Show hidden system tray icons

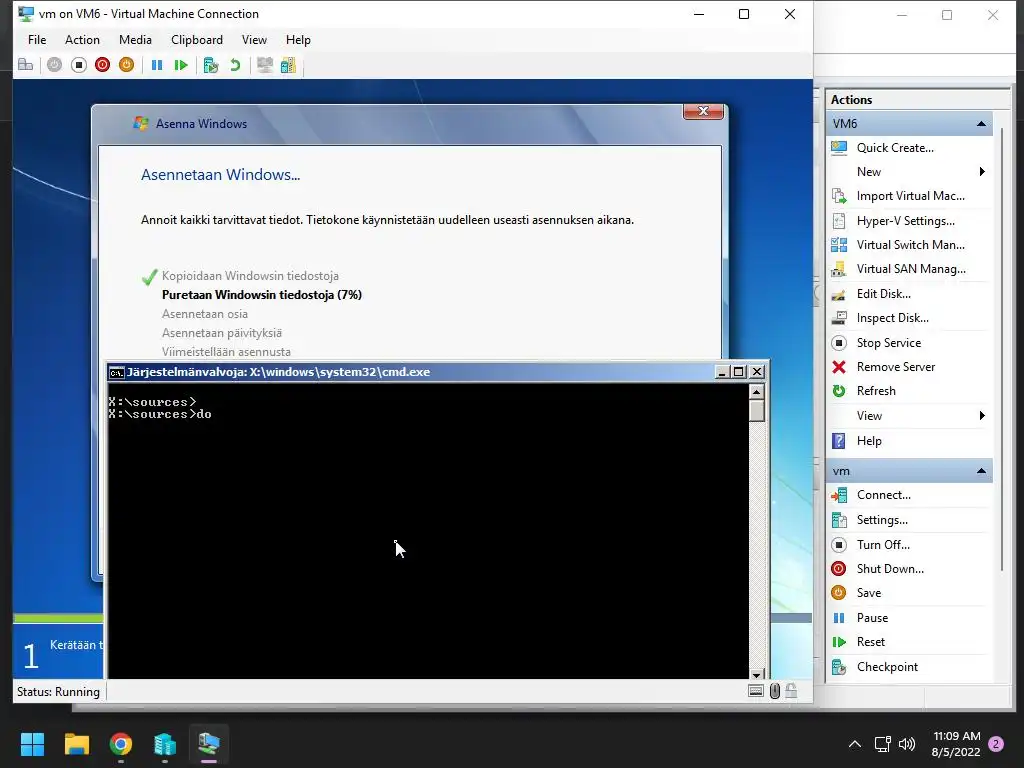854,744
